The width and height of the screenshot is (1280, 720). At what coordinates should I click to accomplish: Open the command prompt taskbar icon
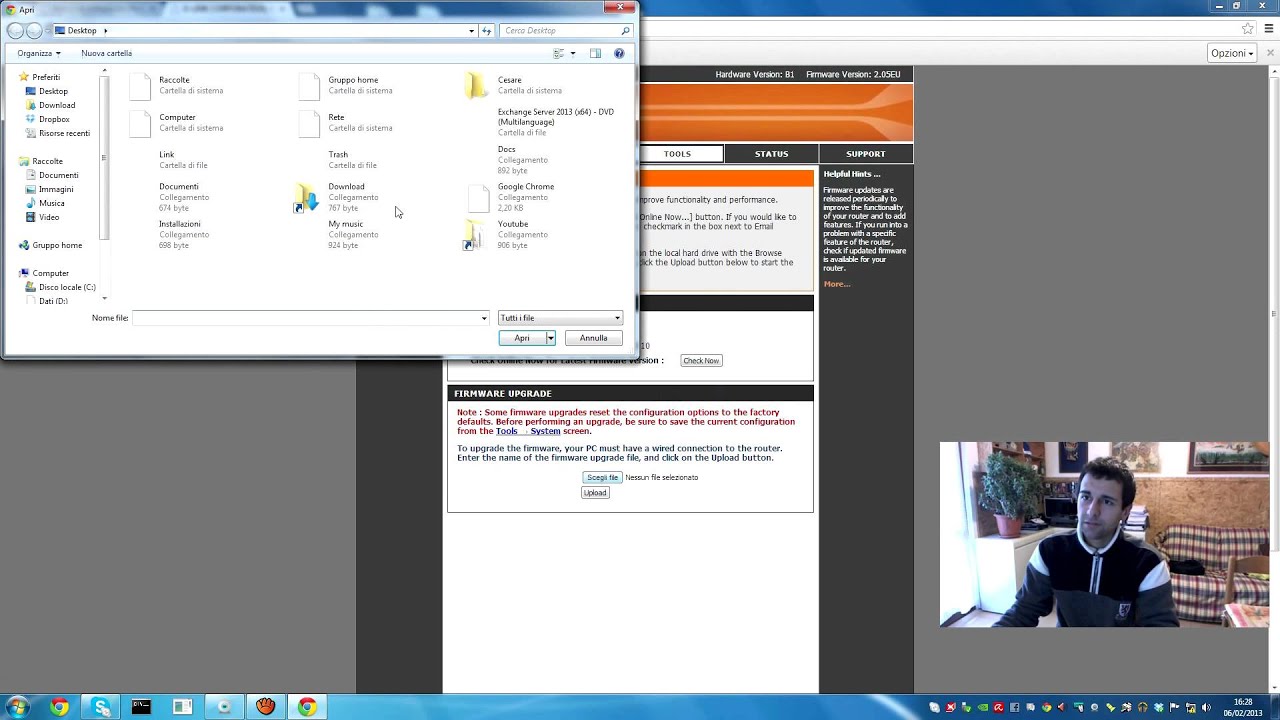(141, 707)
